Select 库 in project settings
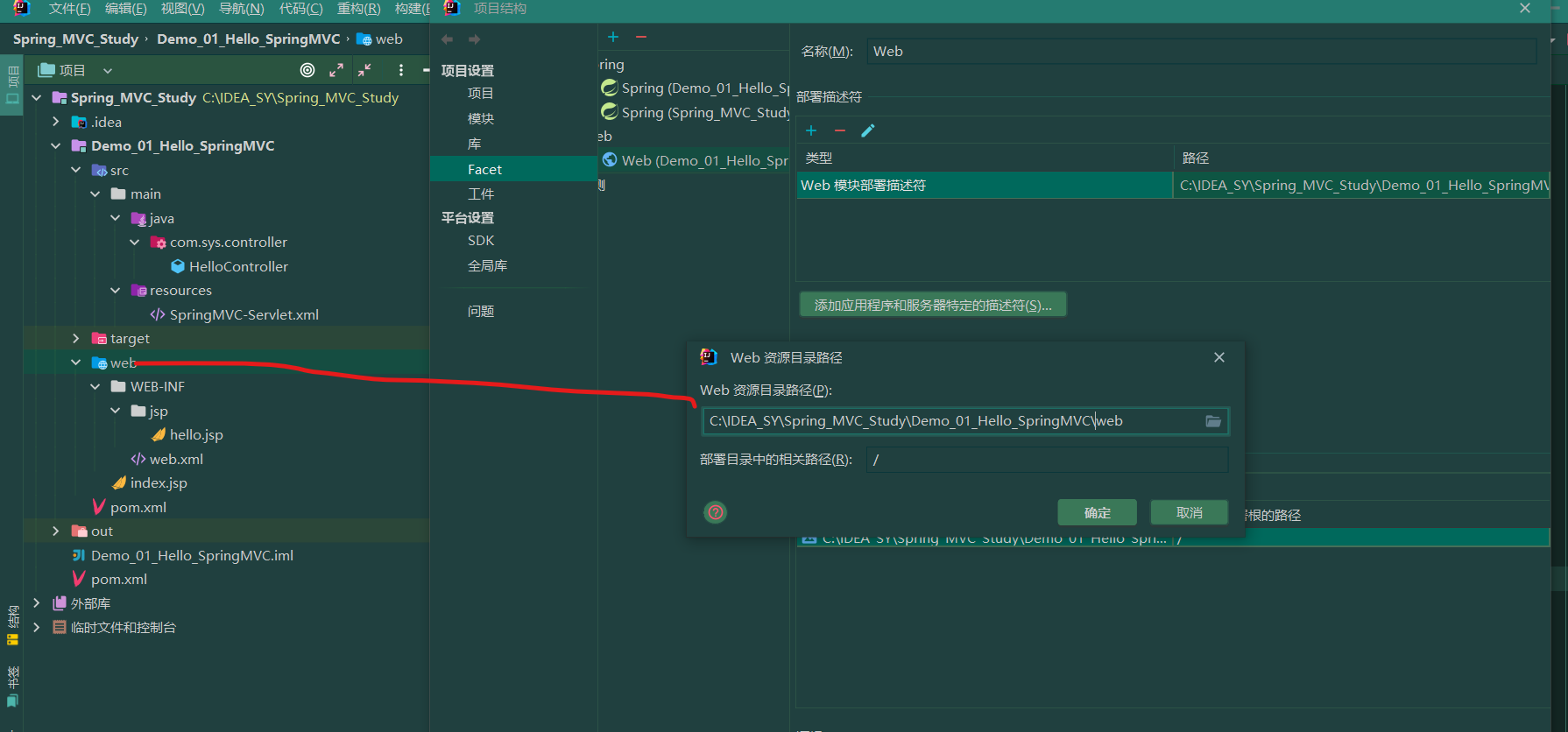This screenshot has width=1568, height=732. pos(474,144)
